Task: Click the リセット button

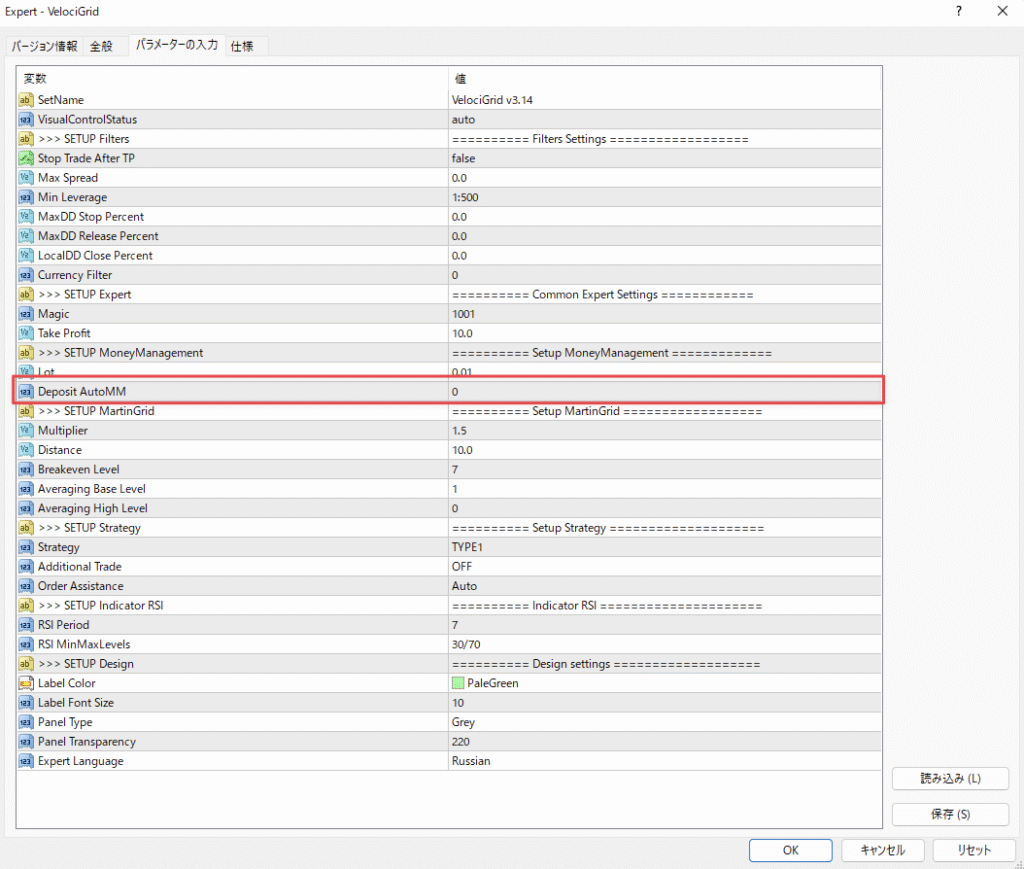Action: click(x=974, y=850)
